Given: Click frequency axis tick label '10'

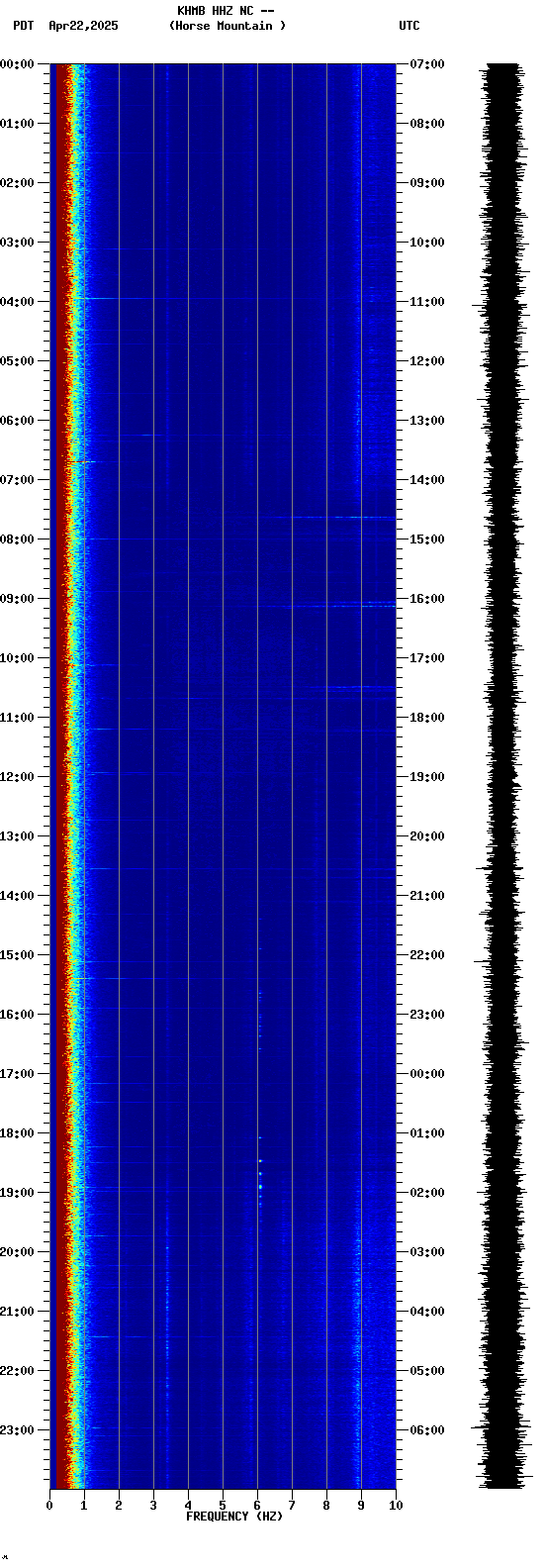Looking at the screenshot, I should (x=396, y=1506).
